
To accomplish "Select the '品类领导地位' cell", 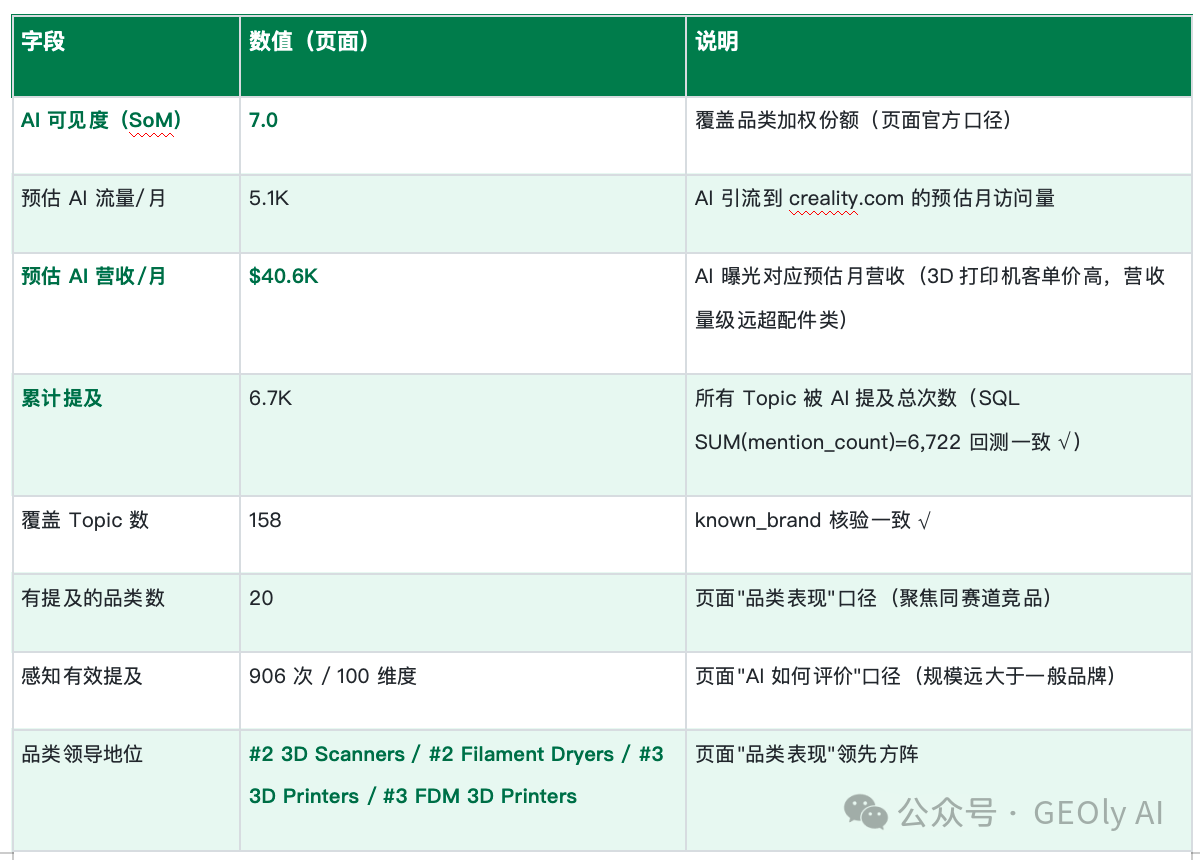I will click(x=126, y=790).
